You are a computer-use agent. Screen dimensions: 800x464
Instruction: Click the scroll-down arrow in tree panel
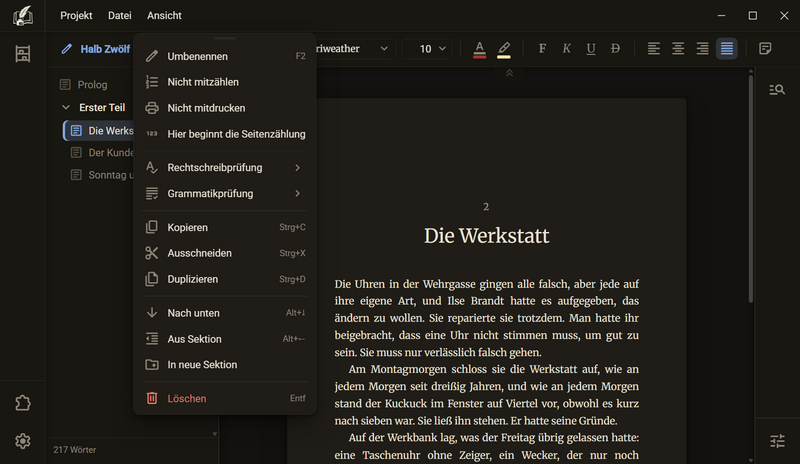click(215, 434)
